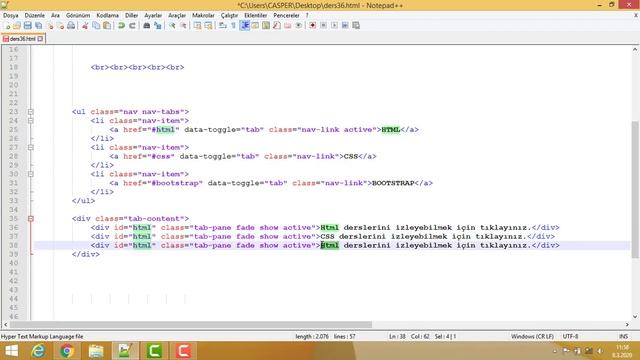
Task: Toggle synchronized vertical scrolling icon
Action: 197,25
